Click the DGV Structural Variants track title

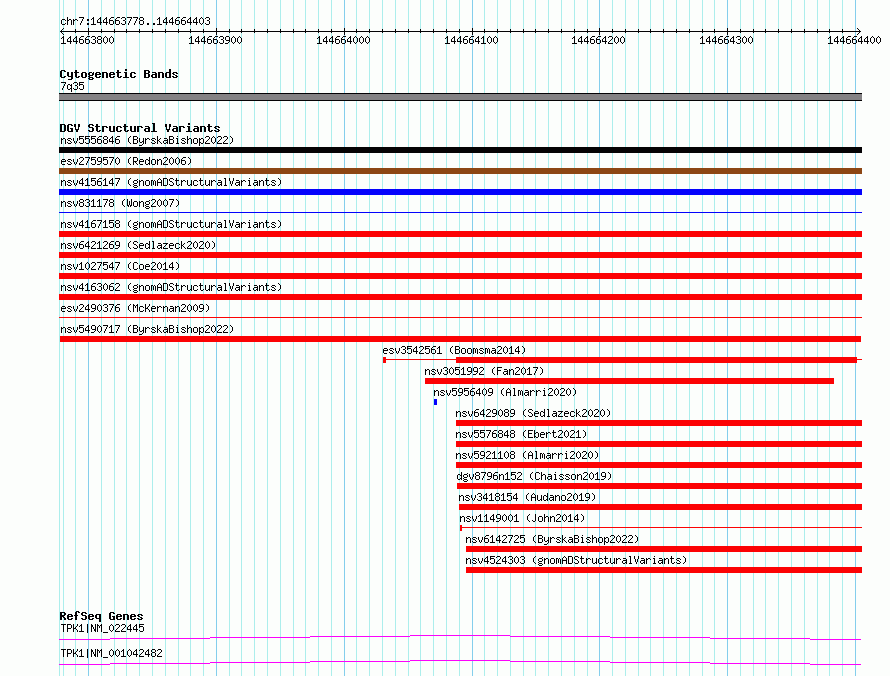tap(140, 128)
